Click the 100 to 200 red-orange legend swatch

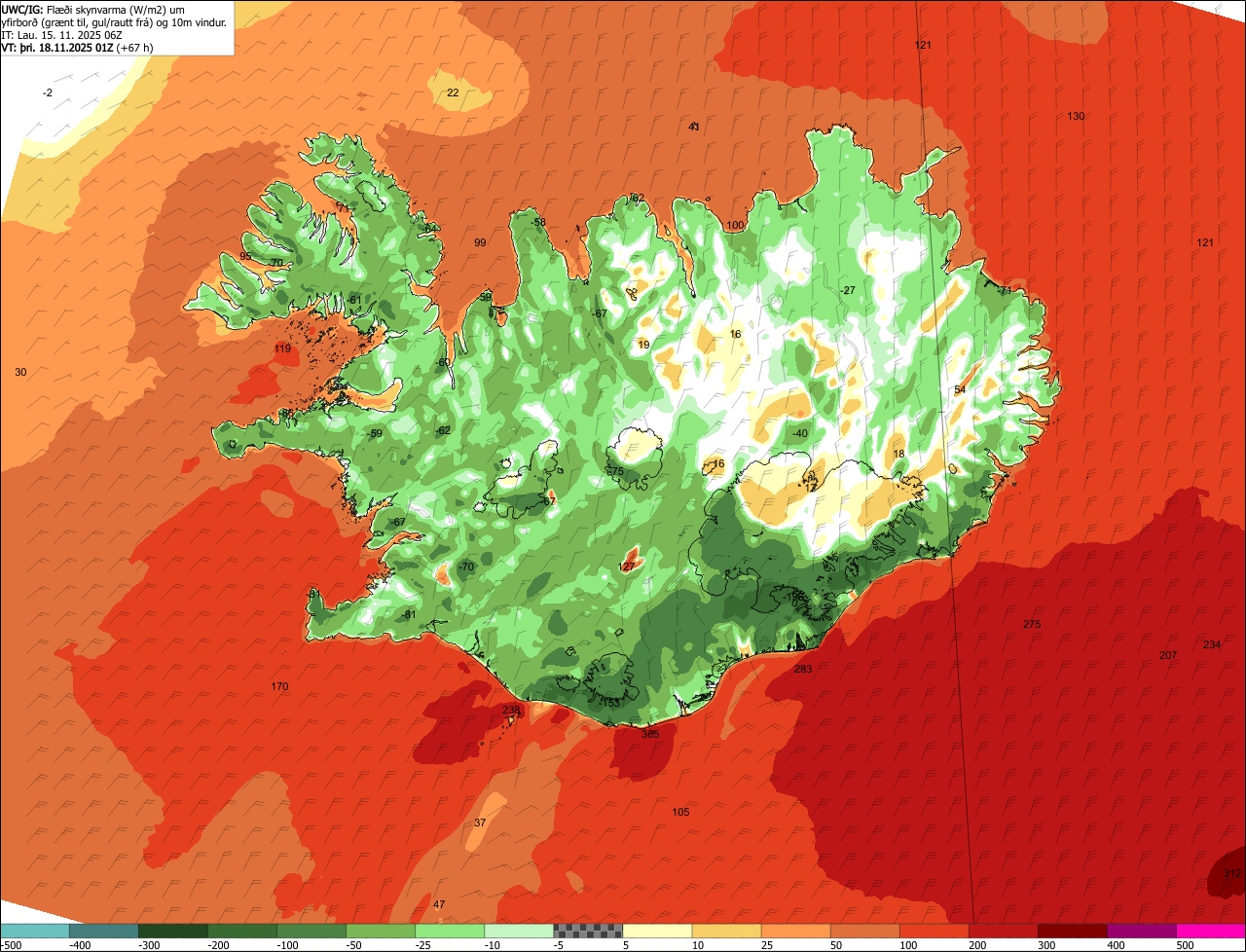(933, 931)
